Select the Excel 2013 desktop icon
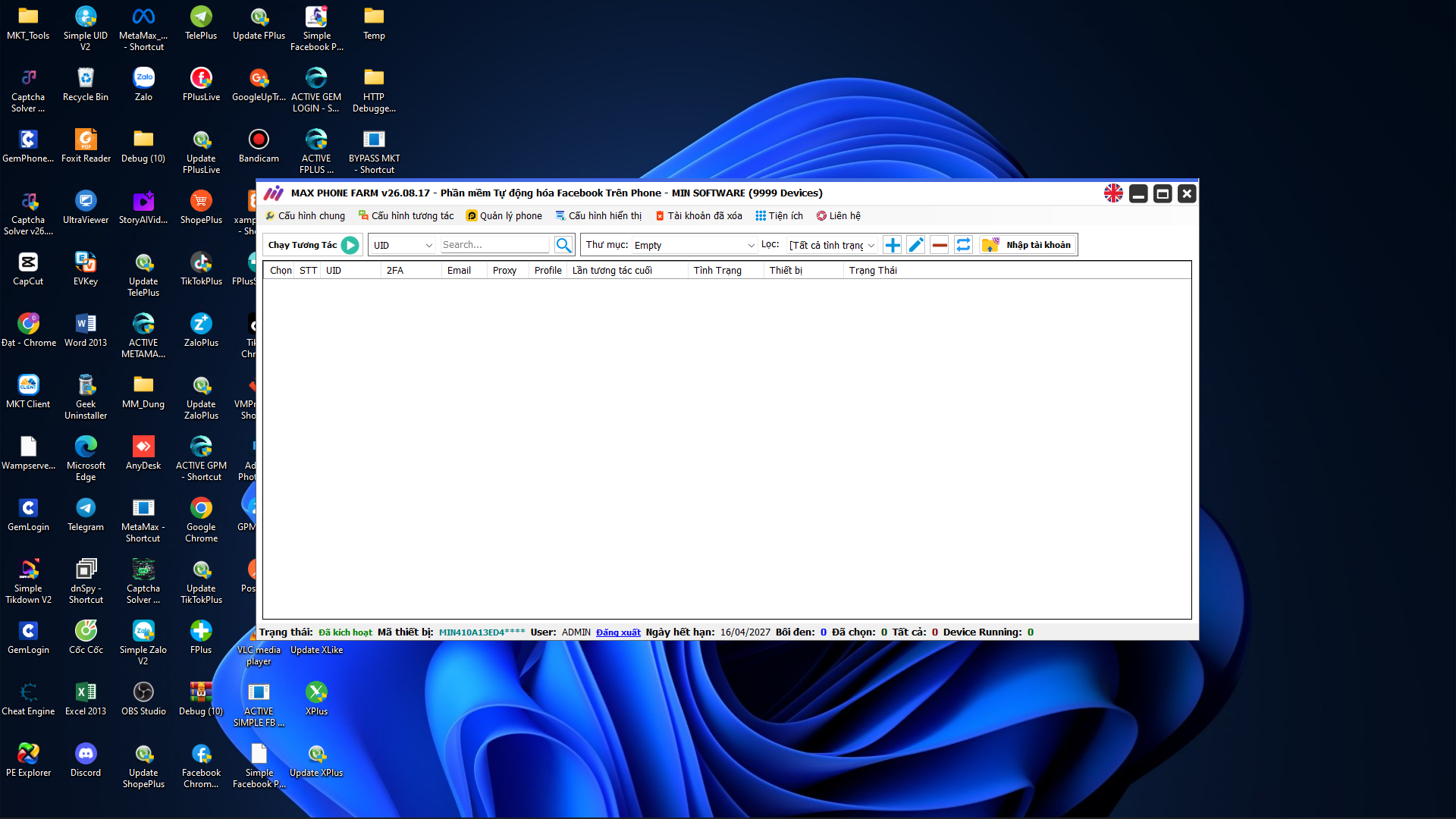Viewport: 1456px width, 819px height. click(86, 699)
